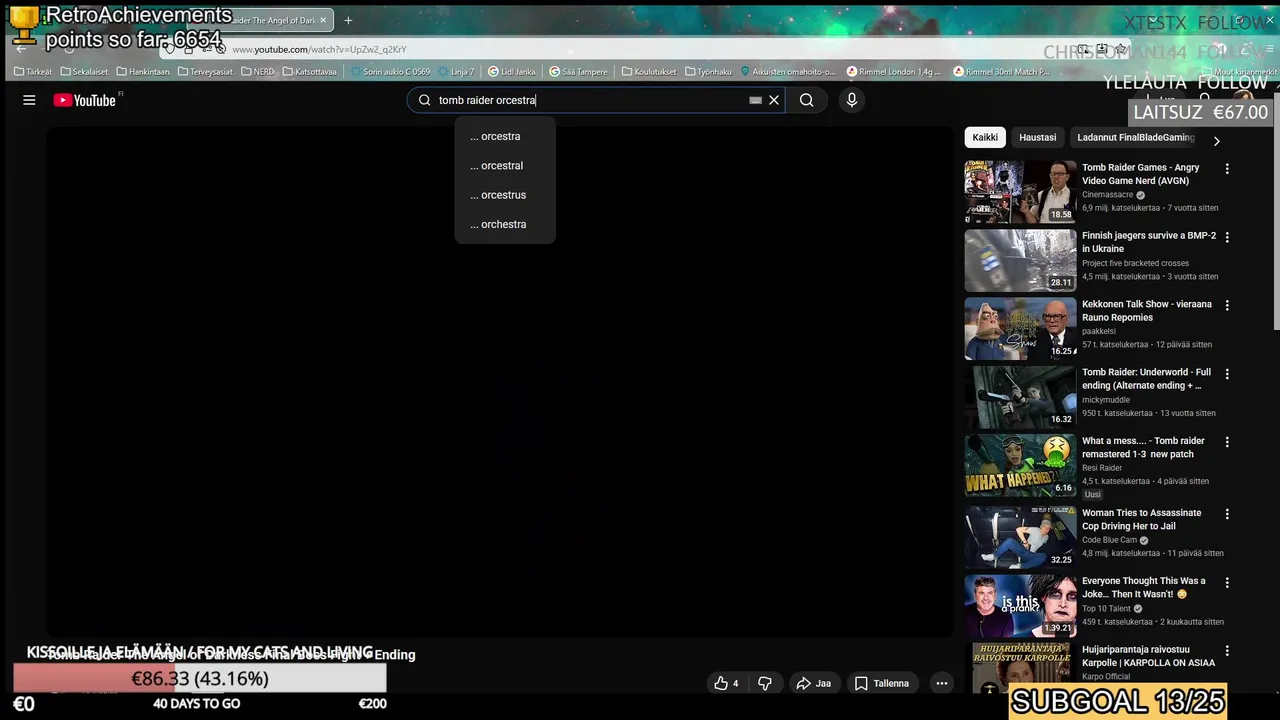This screenshot has width=1280, height=720.
Task: Open the Resi Raider channel name
Action: coord(1102,468)
